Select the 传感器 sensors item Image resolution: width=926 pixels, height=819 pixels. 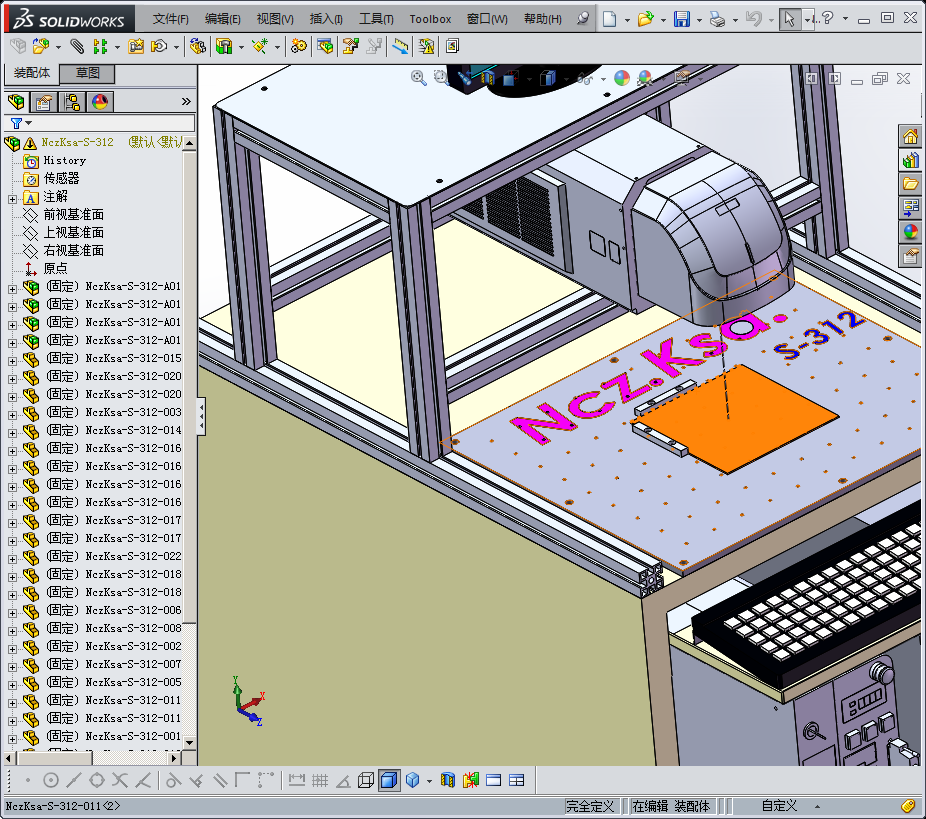[x=61, y=178]
